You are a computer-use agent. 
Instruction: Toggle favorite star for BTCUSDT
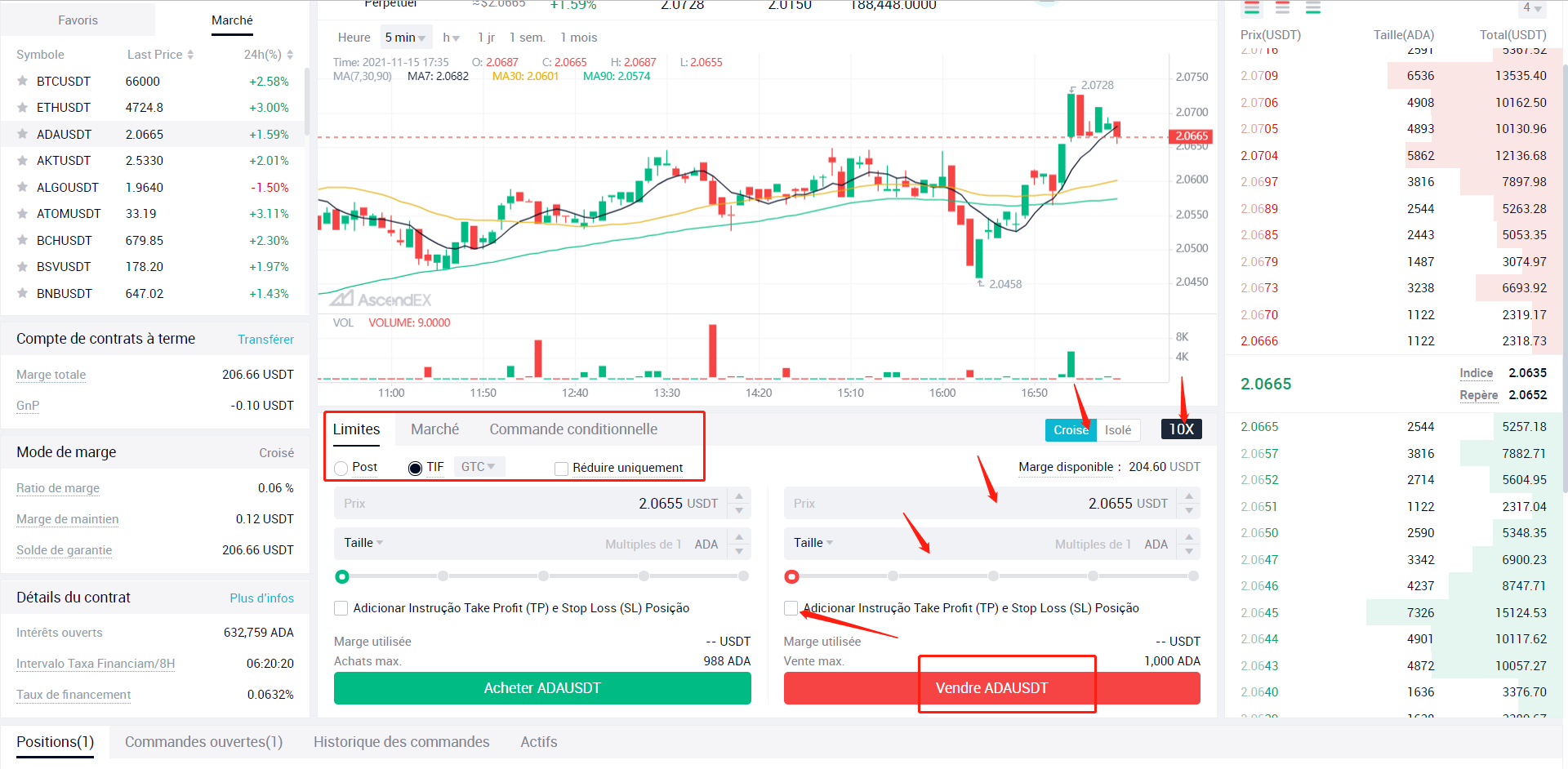(23, 82)
